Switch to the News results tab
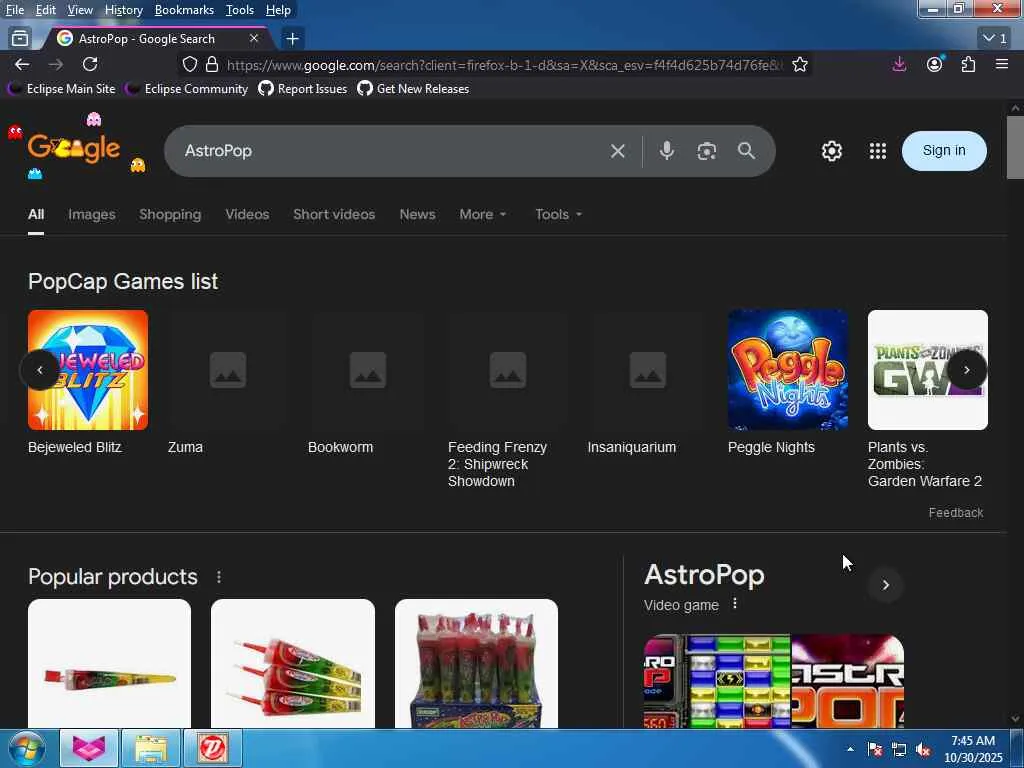 (417, 214)
